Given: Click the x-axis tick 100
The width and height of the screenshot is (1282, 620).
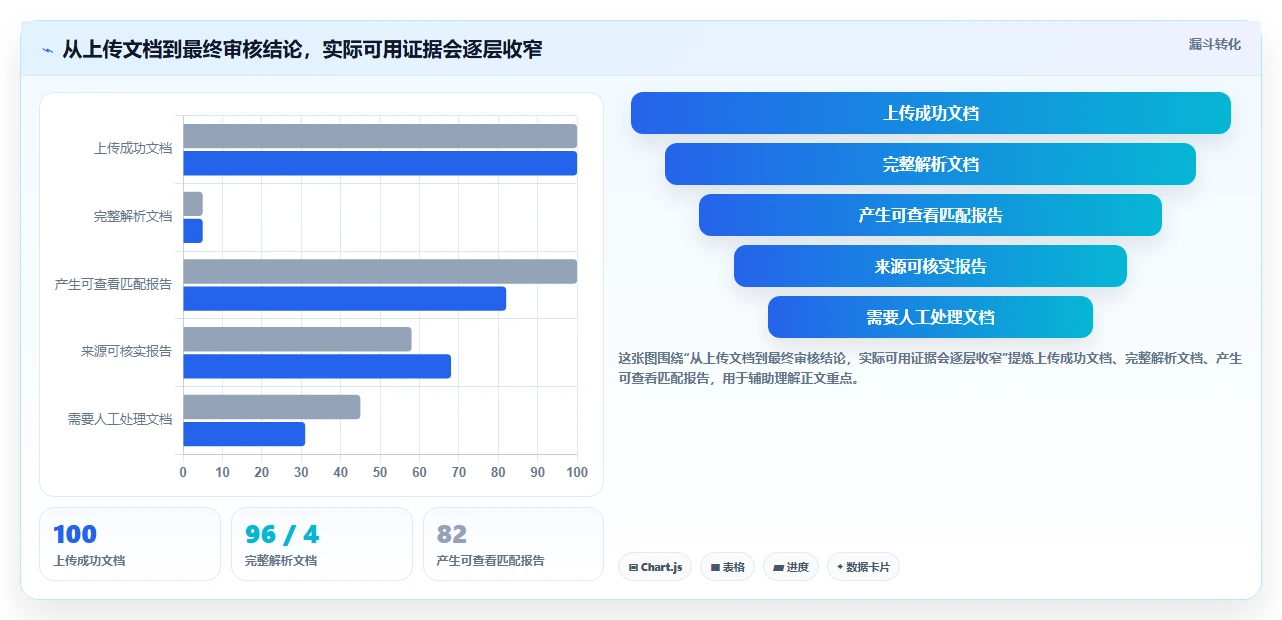Looking at the screenshot, I should click(x=577, y=472).
